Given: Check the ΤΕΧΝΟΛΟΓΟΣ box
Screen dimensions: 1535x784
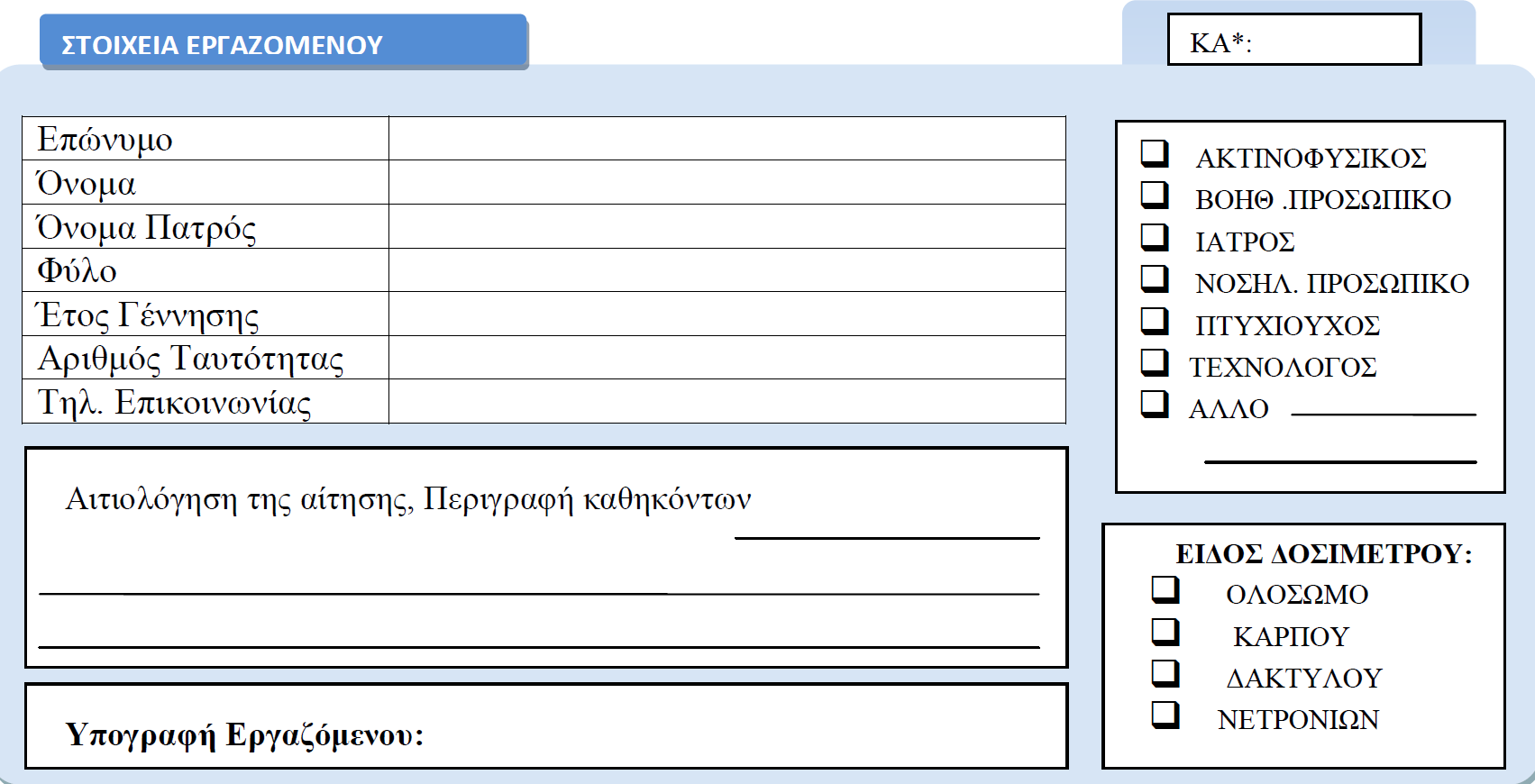Looking at the screenshot, I should (1155, 362).
